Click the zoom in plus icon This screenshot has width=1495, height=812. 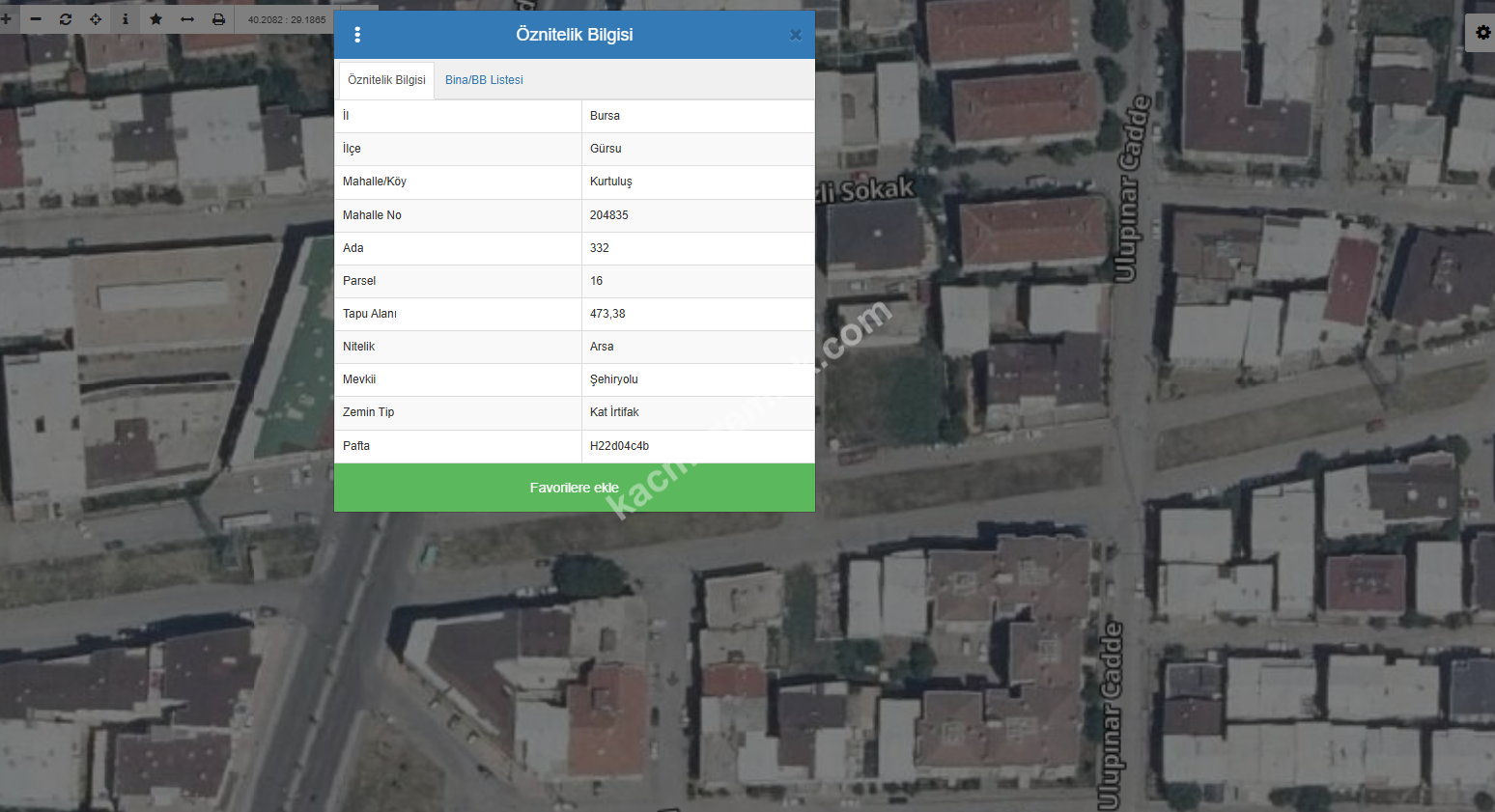point(6,19)
